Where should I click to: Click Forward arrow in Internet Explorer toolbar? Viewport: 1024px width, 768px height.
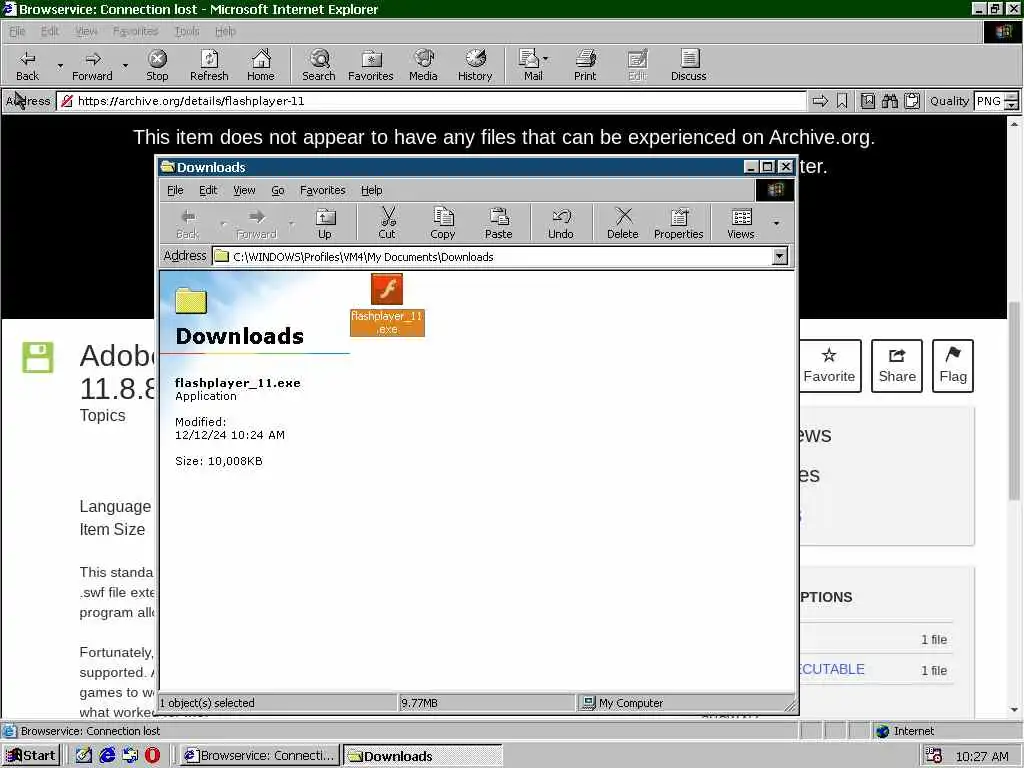tap(92, 65)
